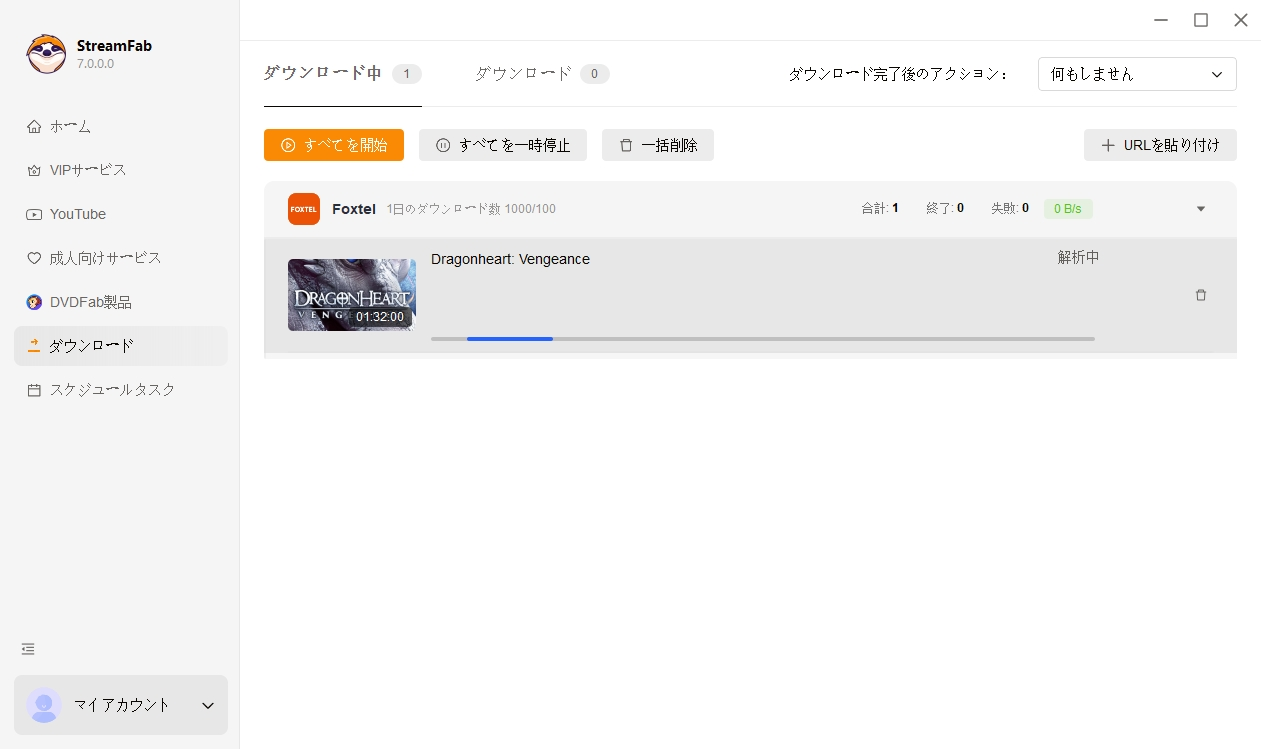
Task: Toggle the 解析中 status of Dragonheart: Vengeance
Action: 1078,257
